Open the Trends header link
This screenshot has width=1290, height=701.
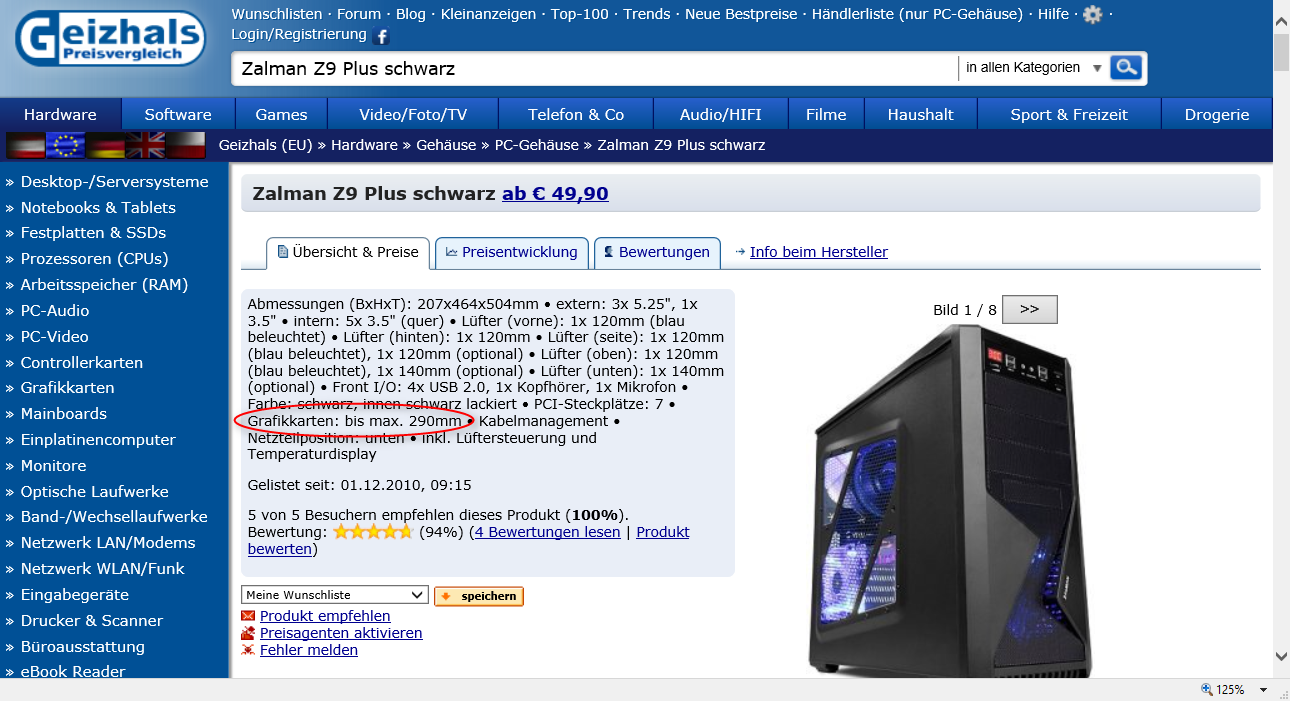tap(647, 14)
